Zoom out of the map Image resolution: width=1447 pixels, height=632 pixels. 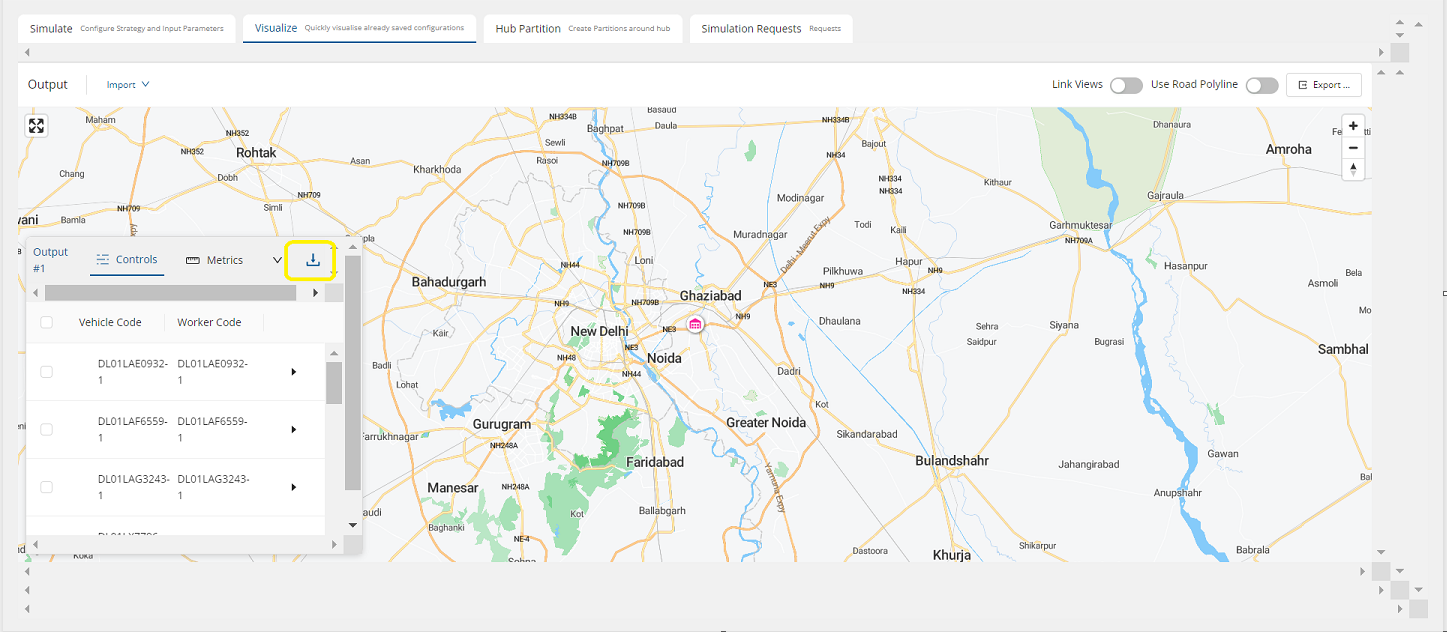1353,148
